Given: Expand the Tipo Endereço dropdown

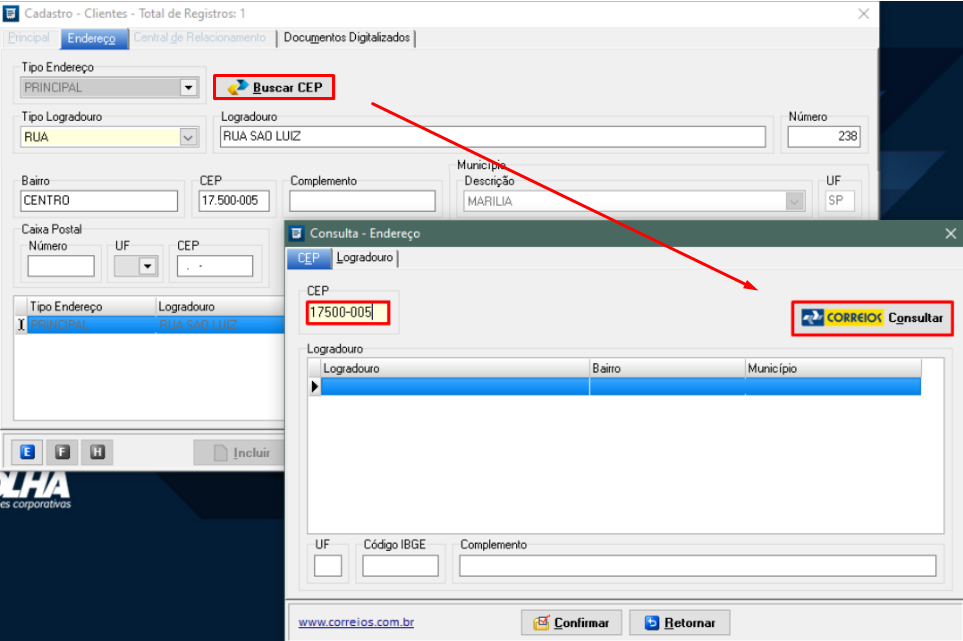Looking at the screenshot, I should 188,88.
